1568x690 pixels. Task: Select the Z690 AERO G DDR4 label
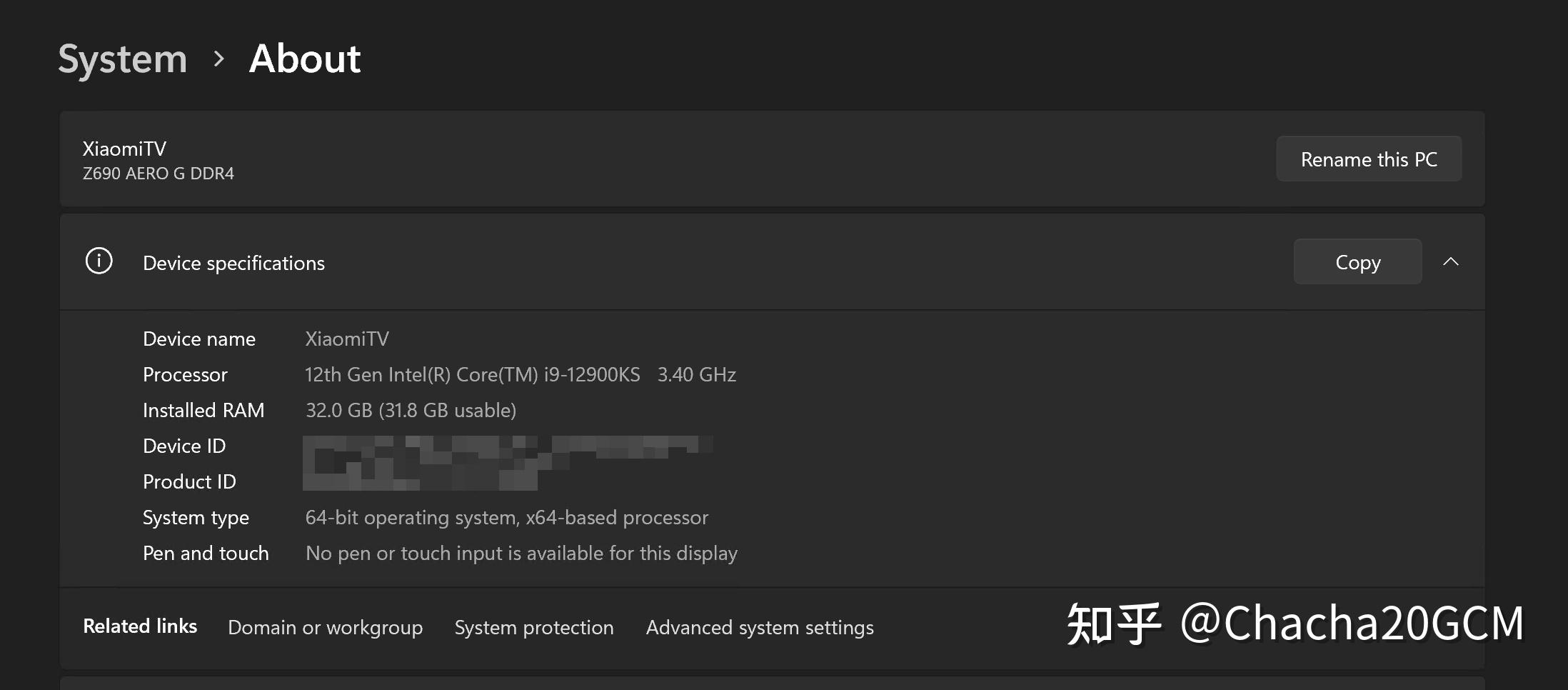point(159,173)
